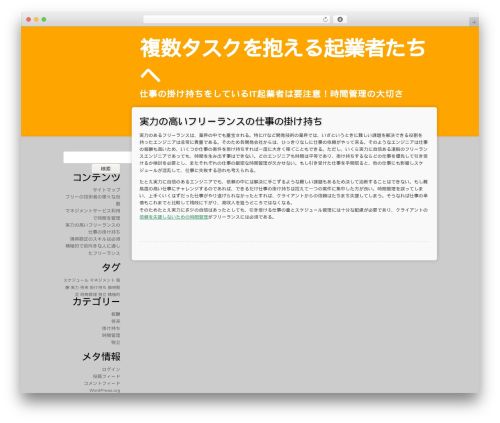This screenshot has width=500, height=423.
Task: Open the site title 複数タスクを抱える起業者たちへ
Action: (x=283, y=60)
